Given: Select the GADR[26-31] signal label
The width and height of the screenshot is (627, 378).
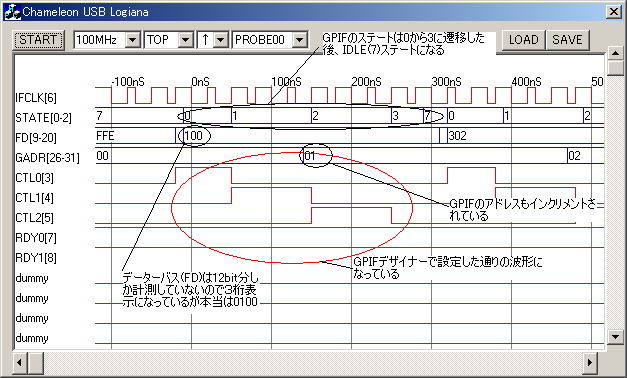Looking at the screenshot, I should [47, 158].
